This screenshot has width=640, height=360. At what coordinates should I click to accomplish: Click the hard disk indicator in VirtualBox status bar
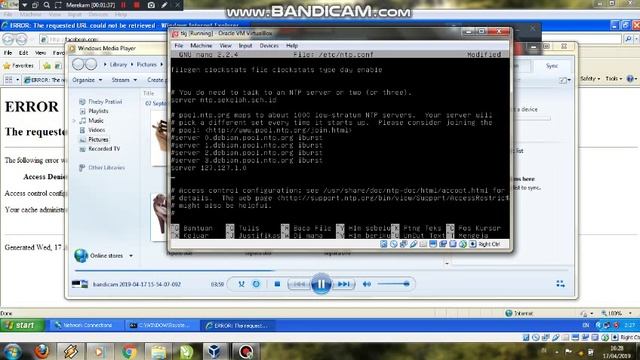click(384, 244)
